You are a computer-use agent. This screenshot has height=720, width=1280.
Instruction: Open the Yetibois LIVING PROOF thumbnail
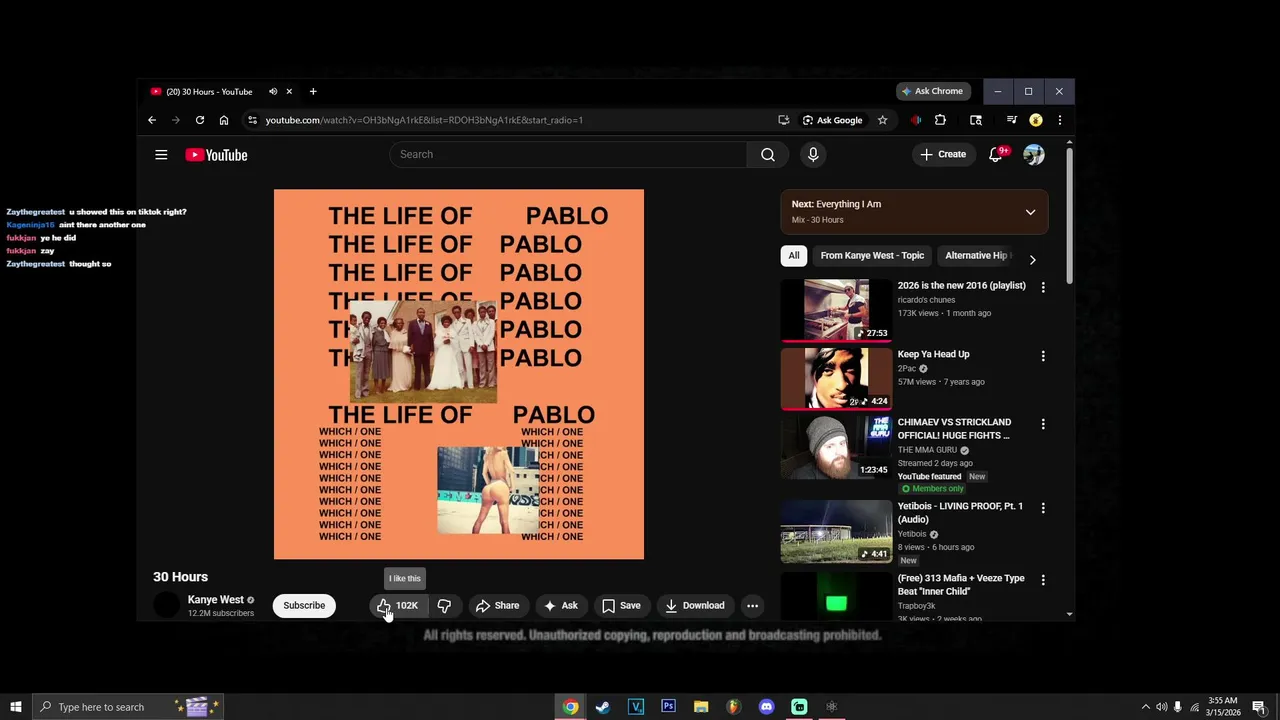[x=836, y=531]
